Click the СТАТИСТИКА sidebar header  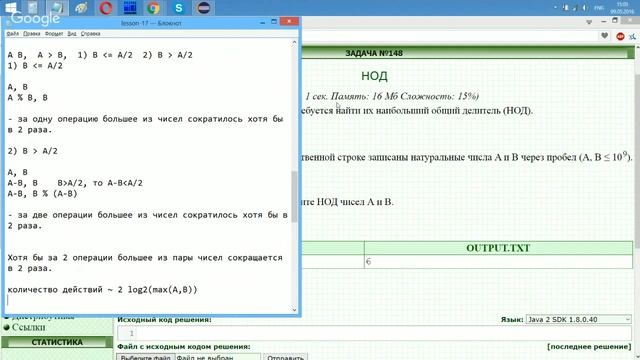[x=57, y=342]
